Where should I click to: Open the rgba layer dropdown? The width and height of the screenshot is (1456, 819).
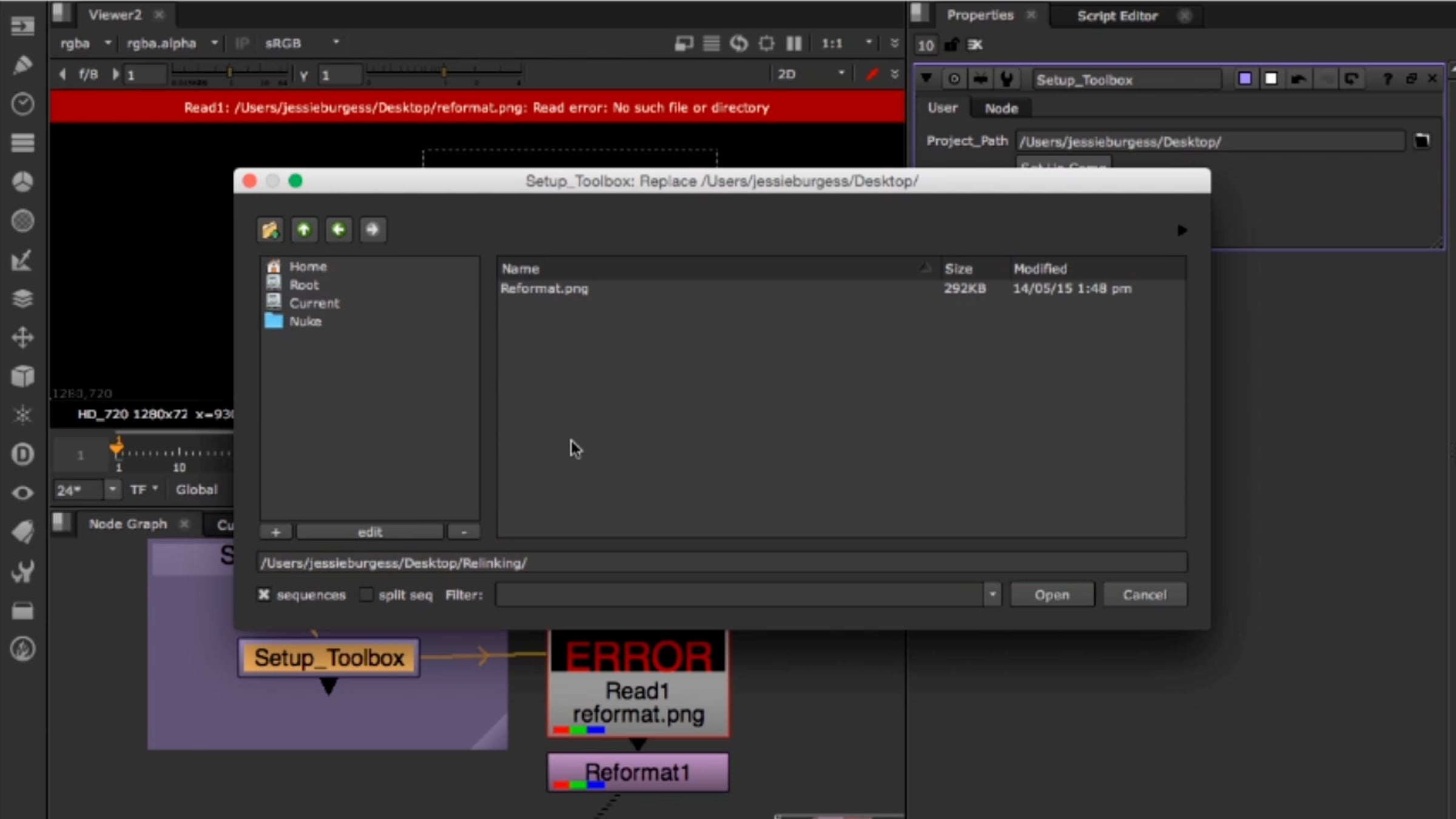[86, 44]
